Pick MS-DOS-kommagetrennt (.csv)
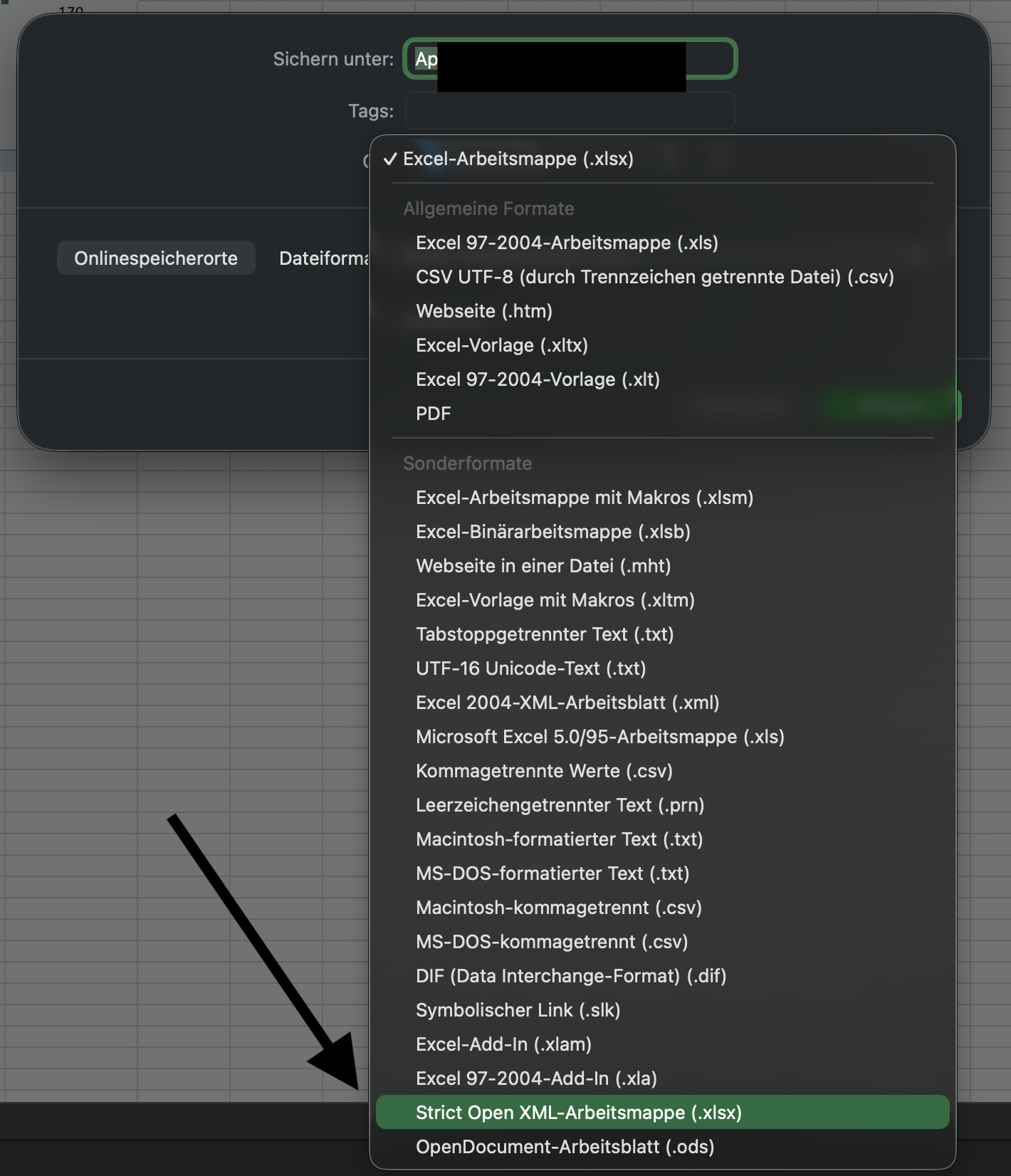This screenshot has width=1011, height=1176. [x=662, y=942]
